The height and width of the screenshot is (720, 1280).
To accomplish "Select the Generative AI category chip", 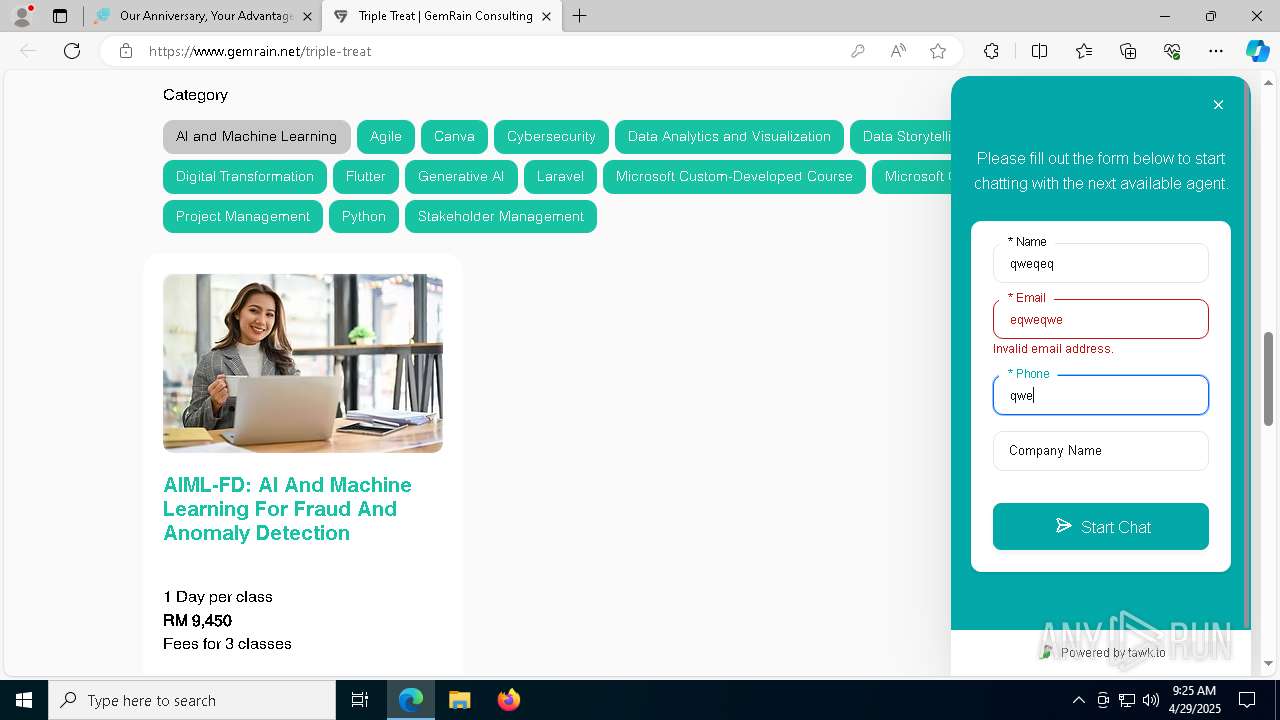I will (x=461, y=177).
